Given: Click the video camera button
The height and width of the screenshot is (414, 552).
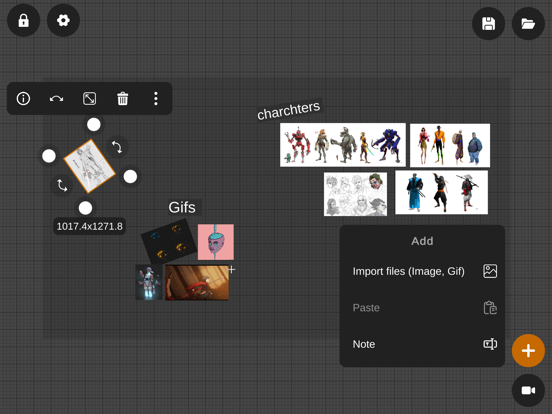Looking at the screenshot, I should [528, 390].
